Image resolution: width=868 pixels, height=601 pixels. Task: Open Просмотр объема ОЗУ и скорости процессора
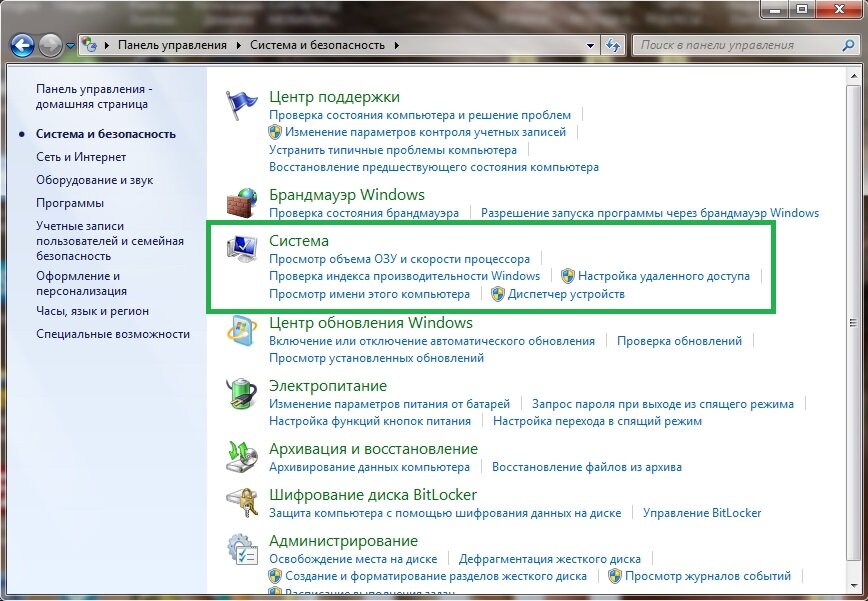click(399, 259)
